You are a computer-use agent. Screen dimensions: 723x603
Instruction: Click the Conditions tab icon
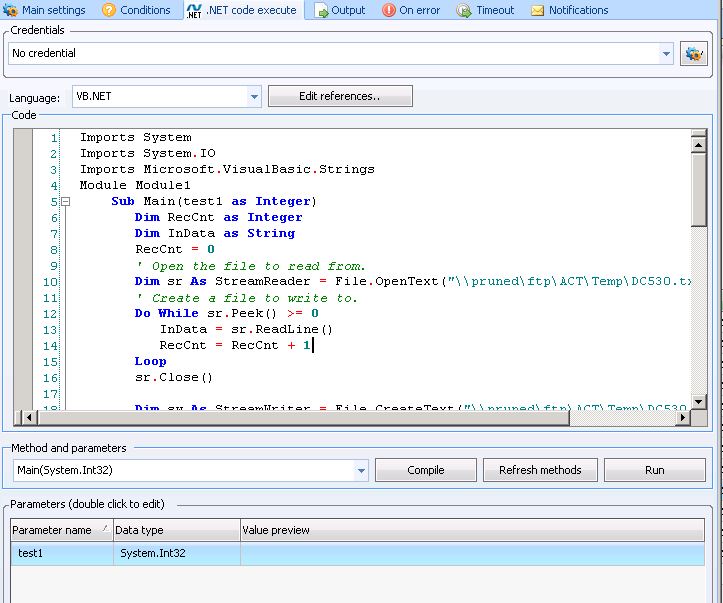point(108,10)
